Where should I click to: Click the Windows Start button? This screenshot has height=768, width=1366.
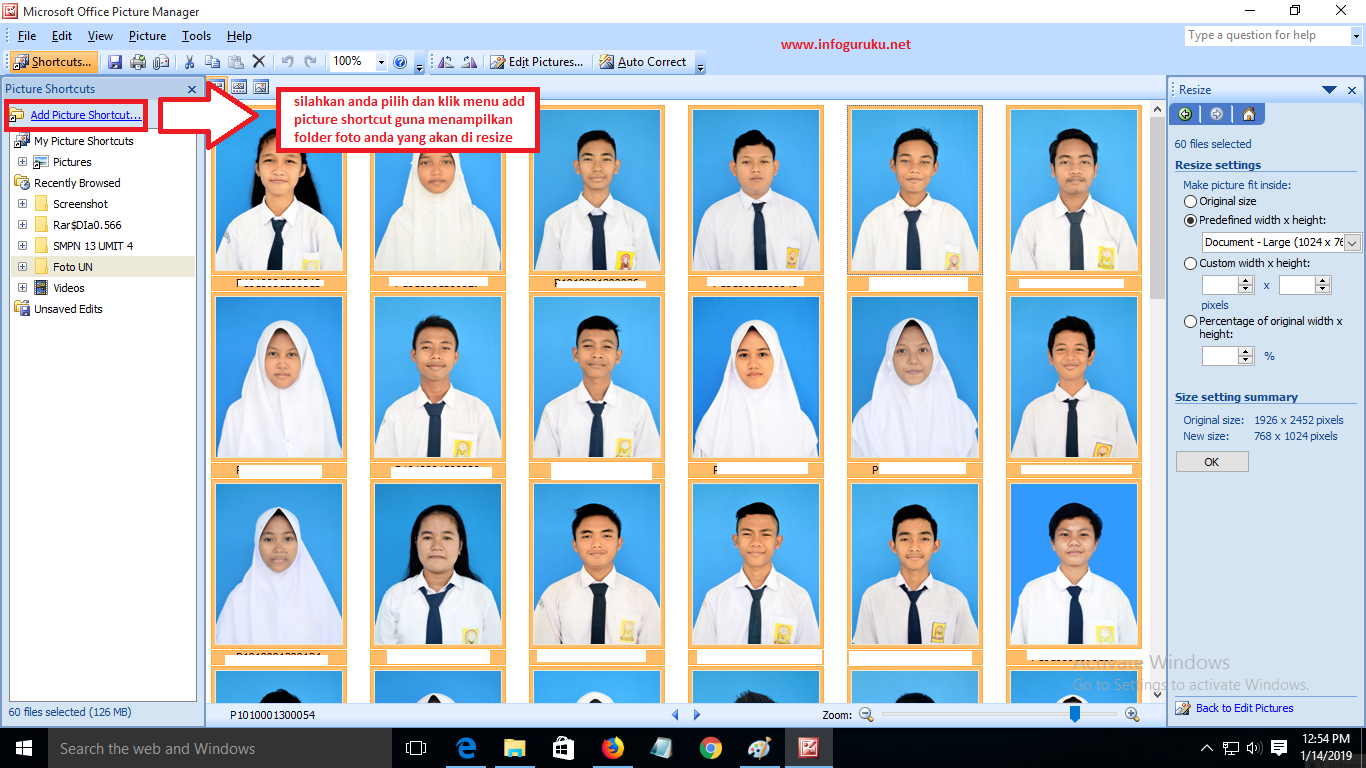coord(23,748)
